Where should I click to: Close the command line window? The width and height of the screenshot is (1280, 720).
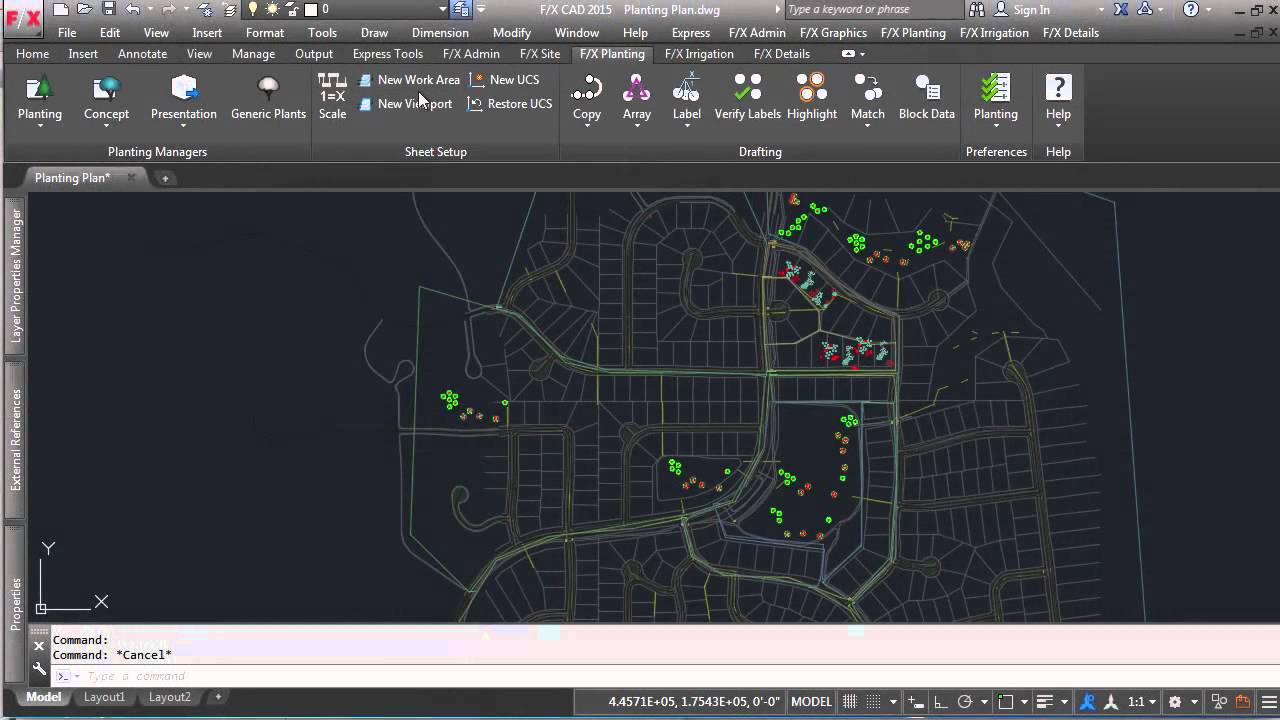point(39,646)
